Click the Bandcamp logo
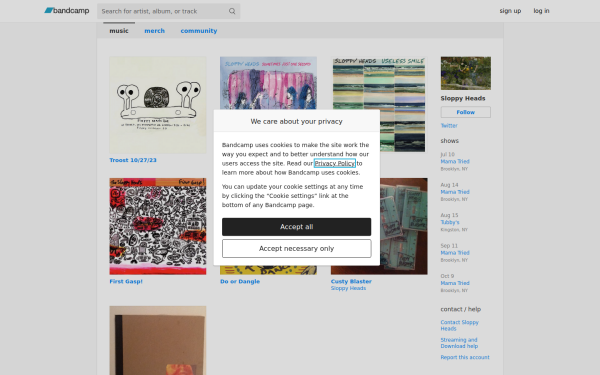The height and width of the screenshot is (375, 600). pyautogui.click(x=67, y=11)
